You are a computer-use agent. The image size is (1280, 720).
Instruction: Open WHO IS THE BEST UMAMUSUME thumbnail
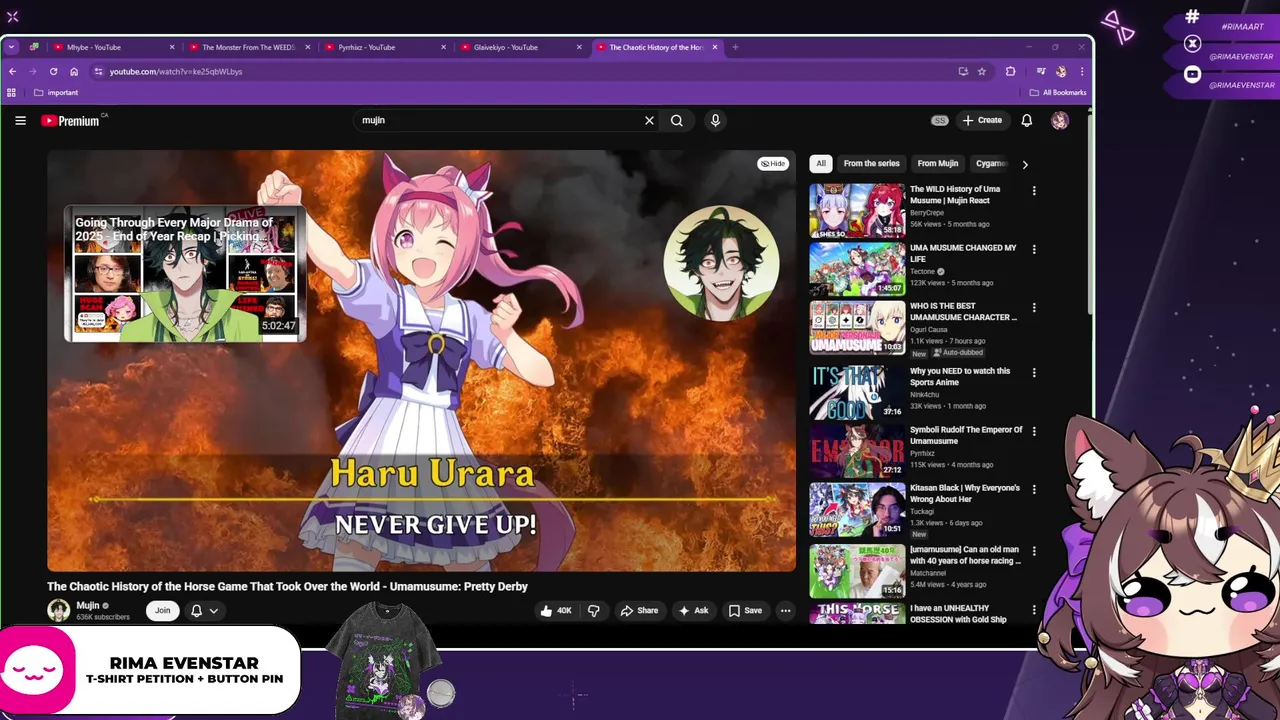coord(857,328)
